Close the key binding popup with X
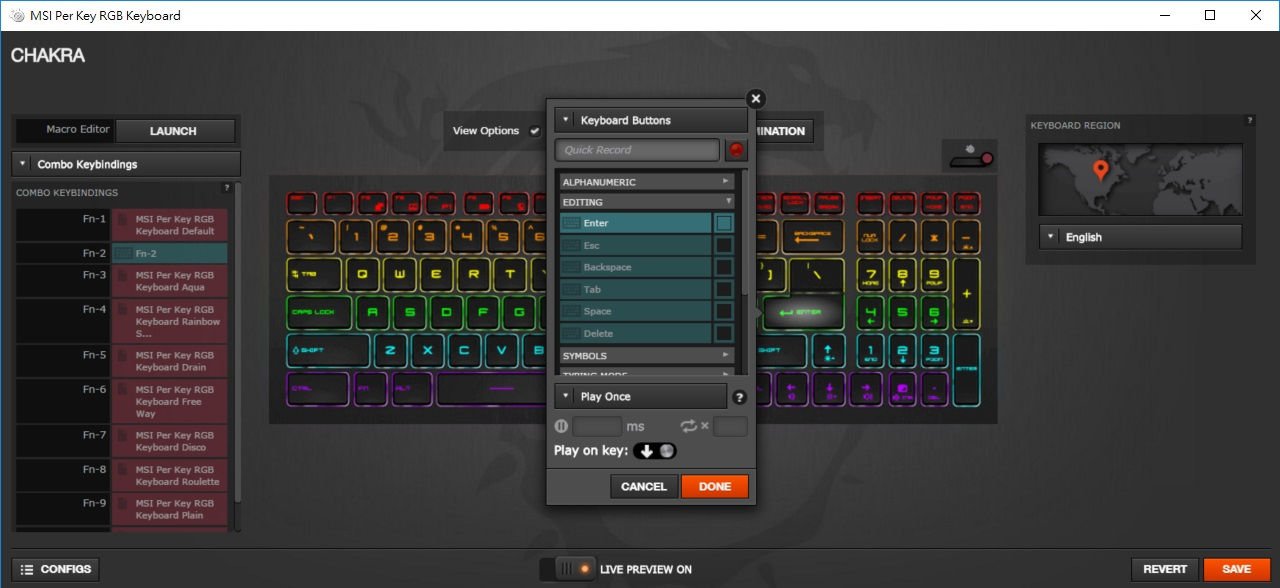1280x588 pixels. pyautogui.click(x=756, y=98)
